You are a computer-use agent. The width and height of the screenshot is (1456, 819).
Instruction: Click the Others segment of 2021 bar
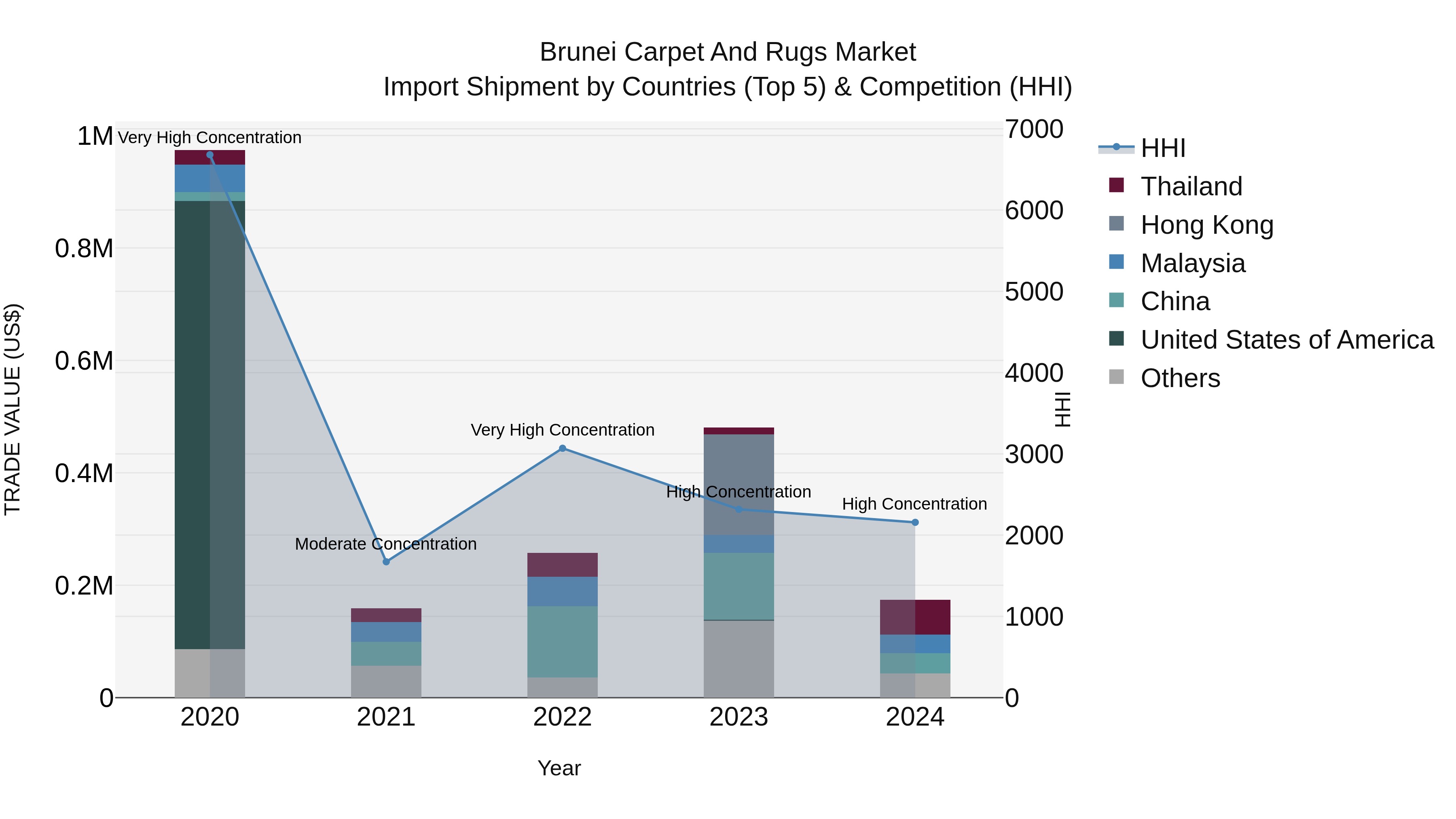pyautogui.click(x=386, y=681)
